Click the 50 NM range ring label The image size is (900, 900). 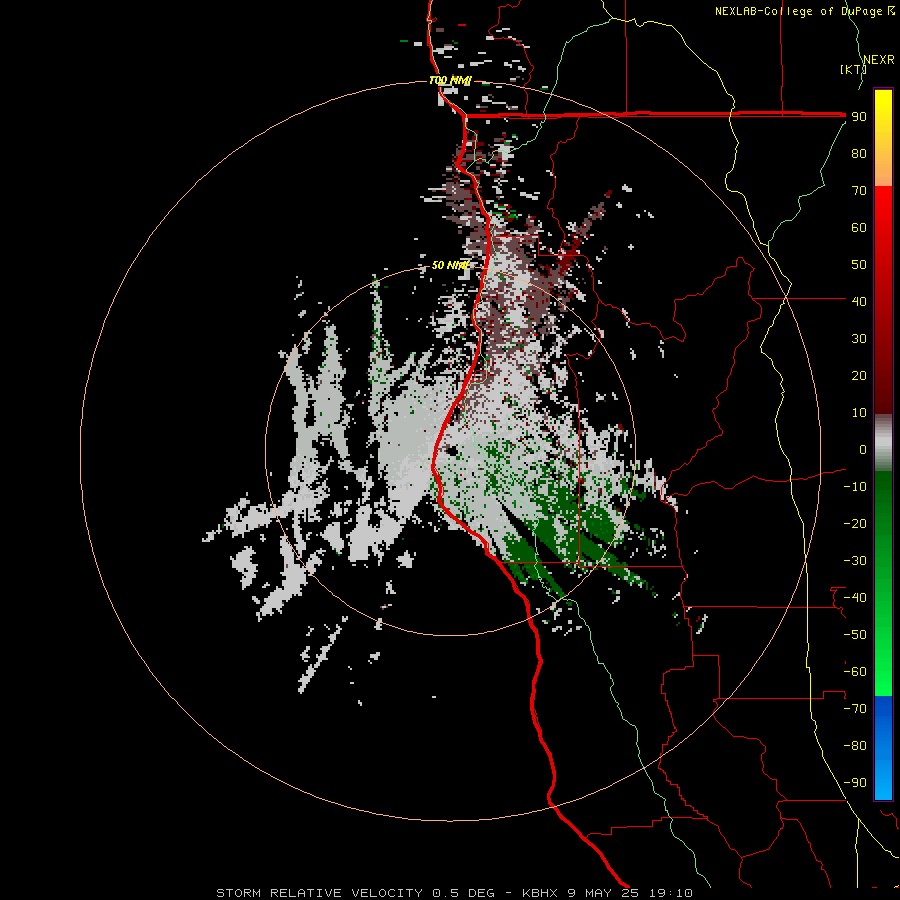(x=450, y=265)
